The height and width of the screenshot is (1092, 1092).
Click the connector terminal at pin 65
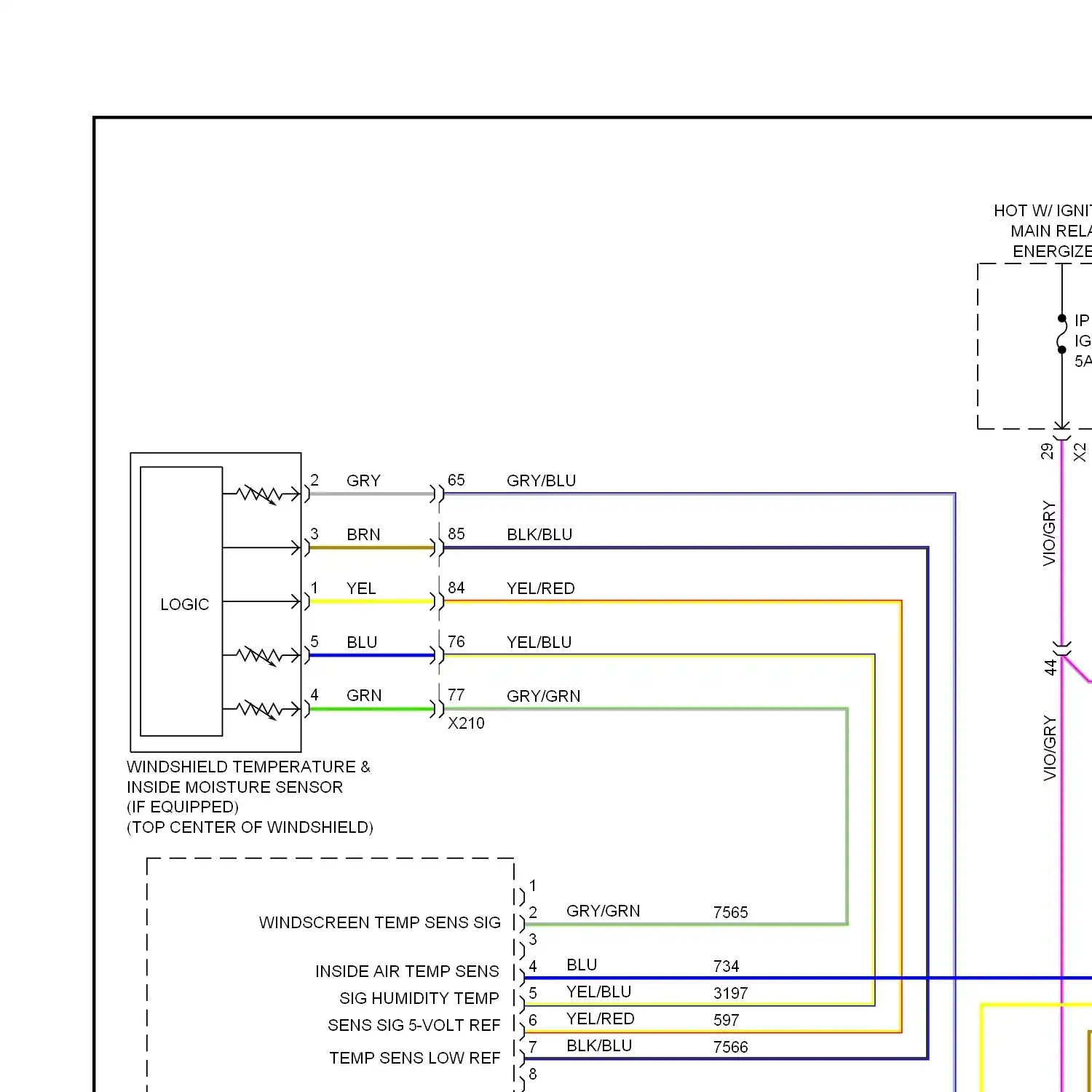coord(439,494)
